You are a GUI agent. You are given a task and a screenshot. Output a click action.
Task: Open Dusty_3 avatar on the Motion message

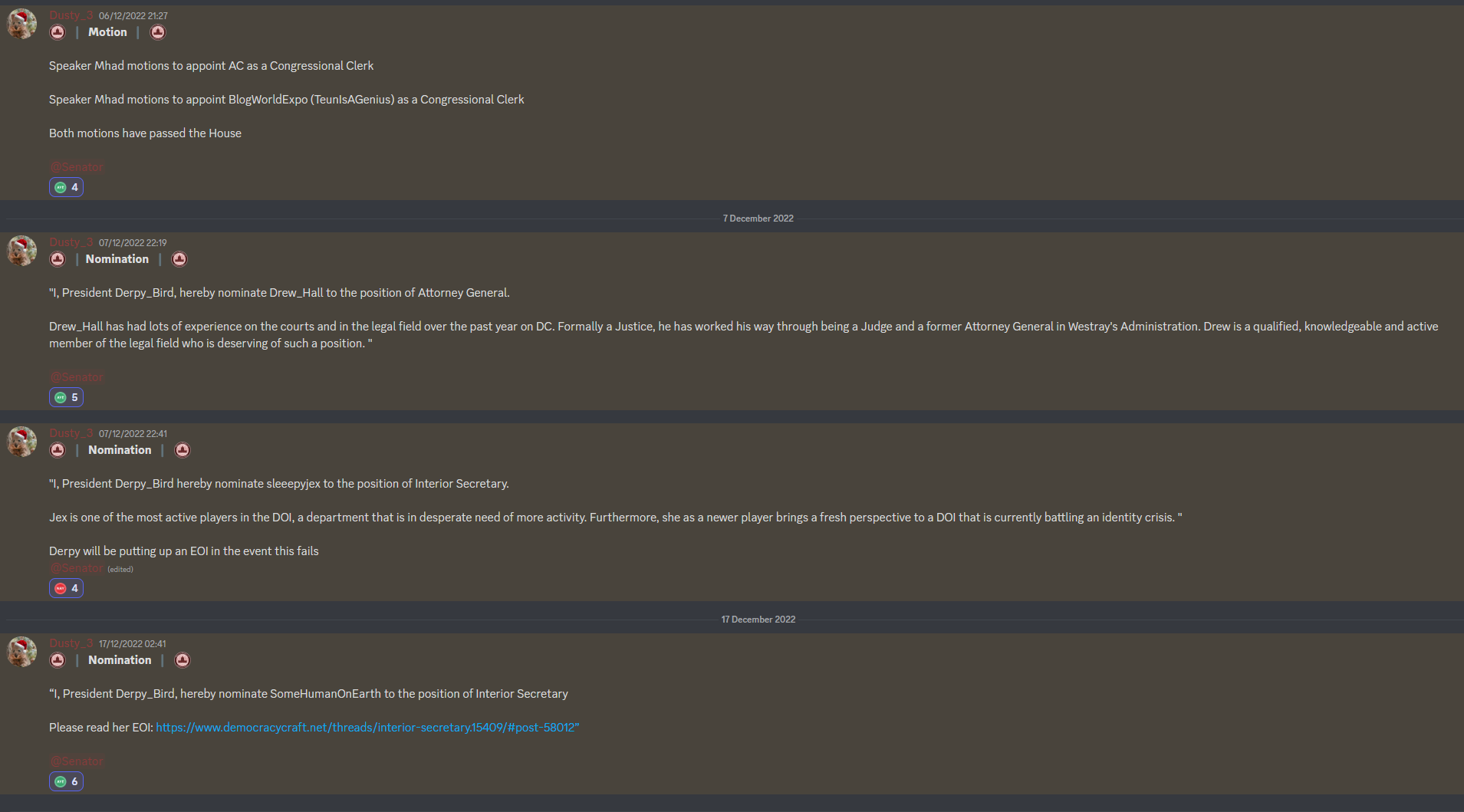pyautogui.click(x=21, y=24)
